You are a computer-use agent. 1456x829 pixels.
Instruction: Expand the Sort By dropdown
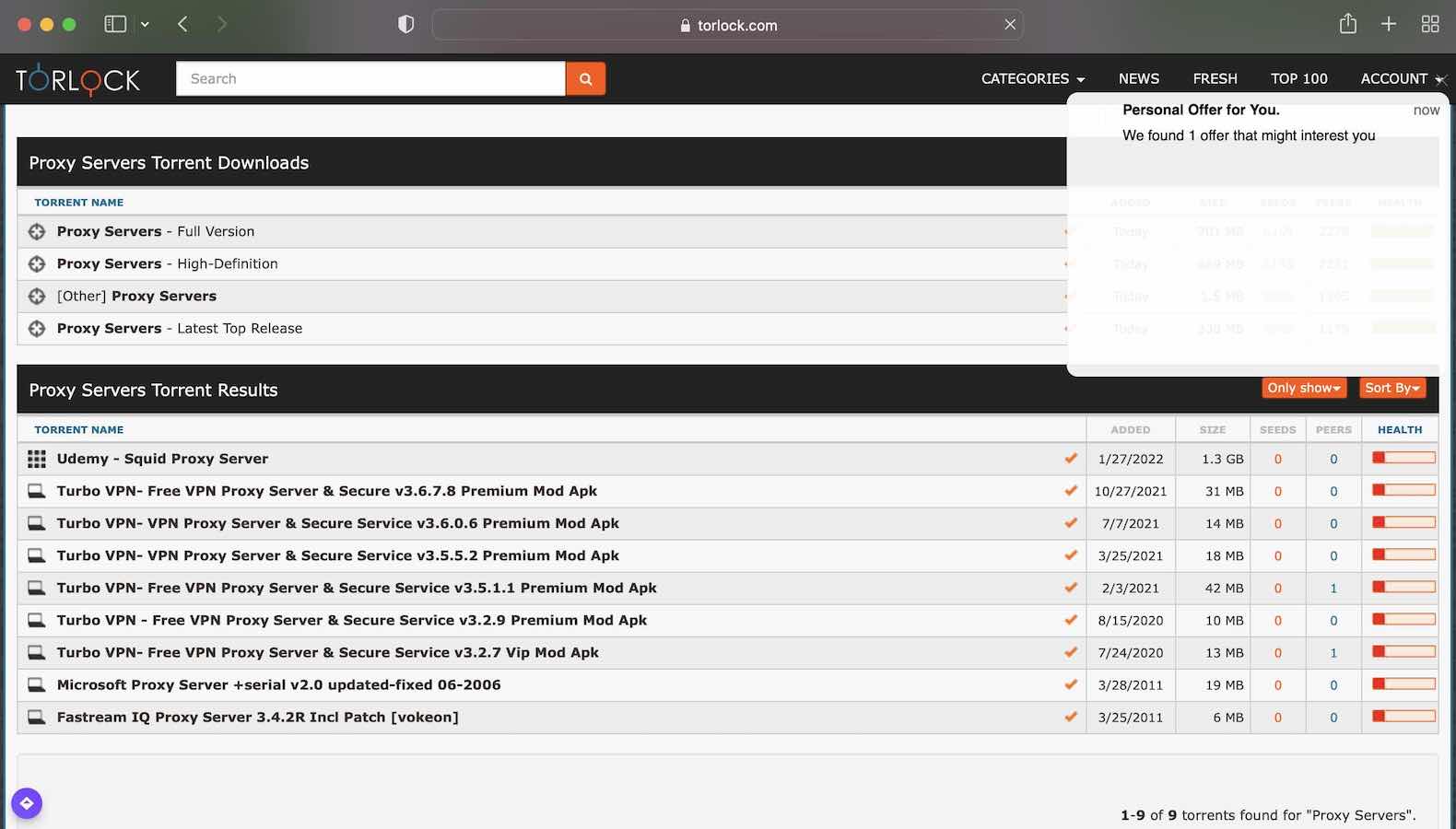tap(1391, 389)
